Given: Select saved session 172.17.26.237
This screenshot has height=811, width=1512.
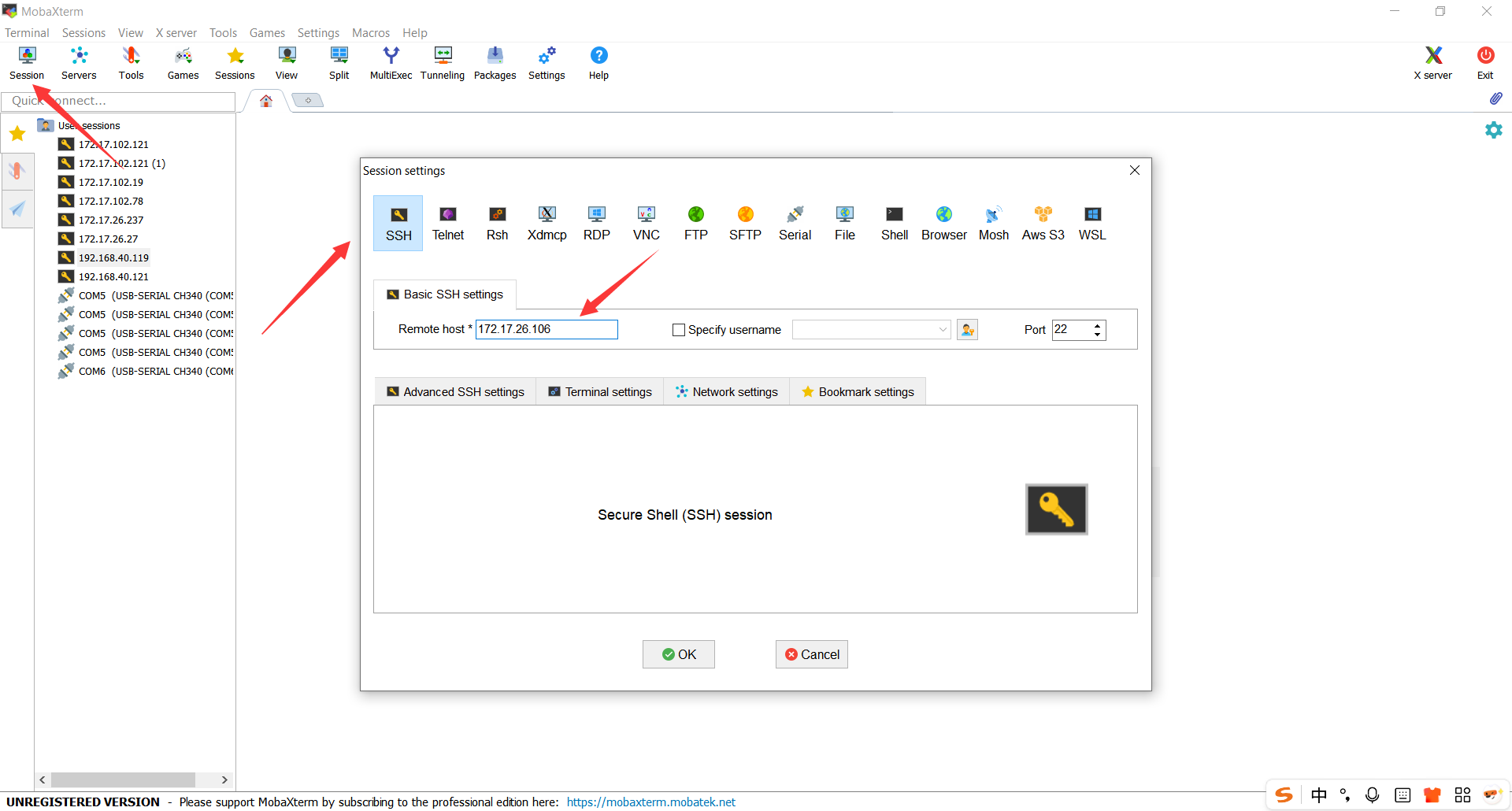Looking at the screenshot, I should click(x=111, y=220).
